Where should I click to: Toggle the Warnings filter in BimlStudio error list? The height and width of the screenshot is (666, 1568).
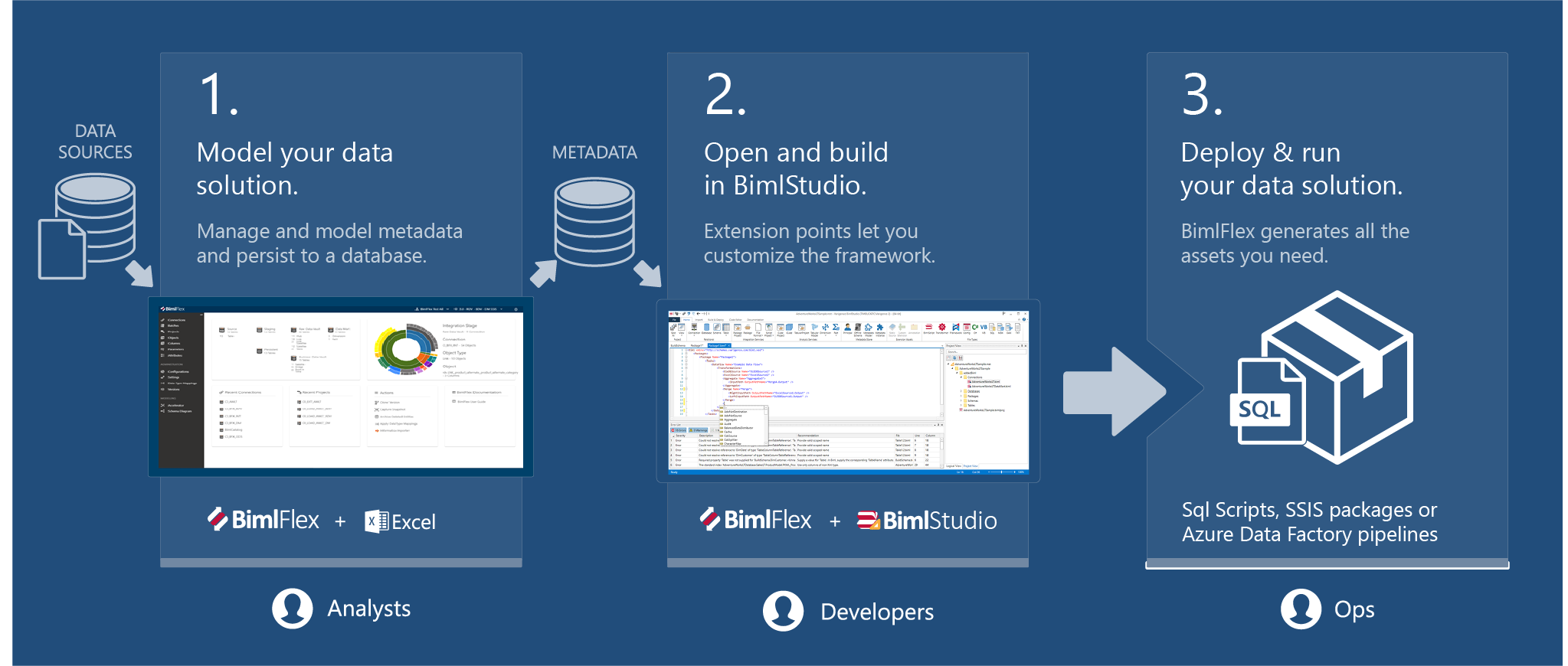tap(699, 430)
